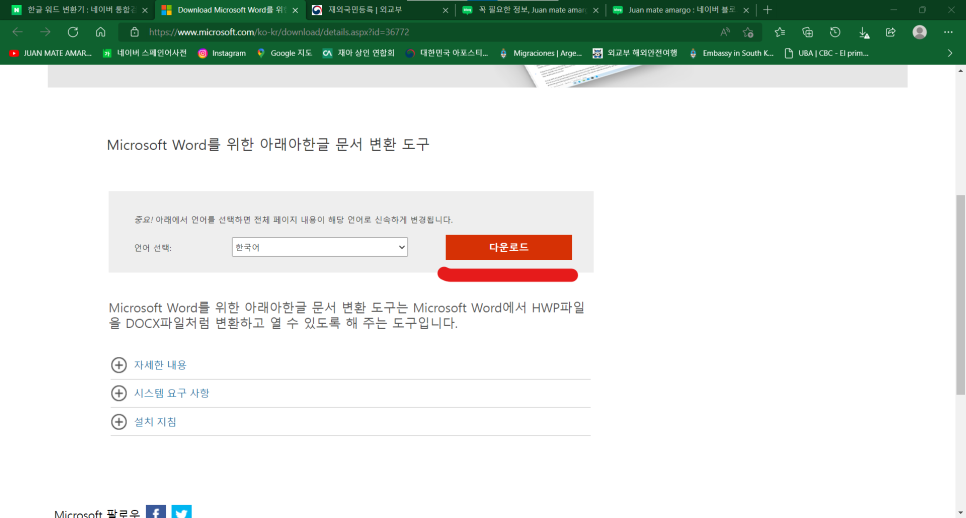Viewport: 966px width, 518px height.
Task: Open browser History icon
Action: (x=835, y=32)
